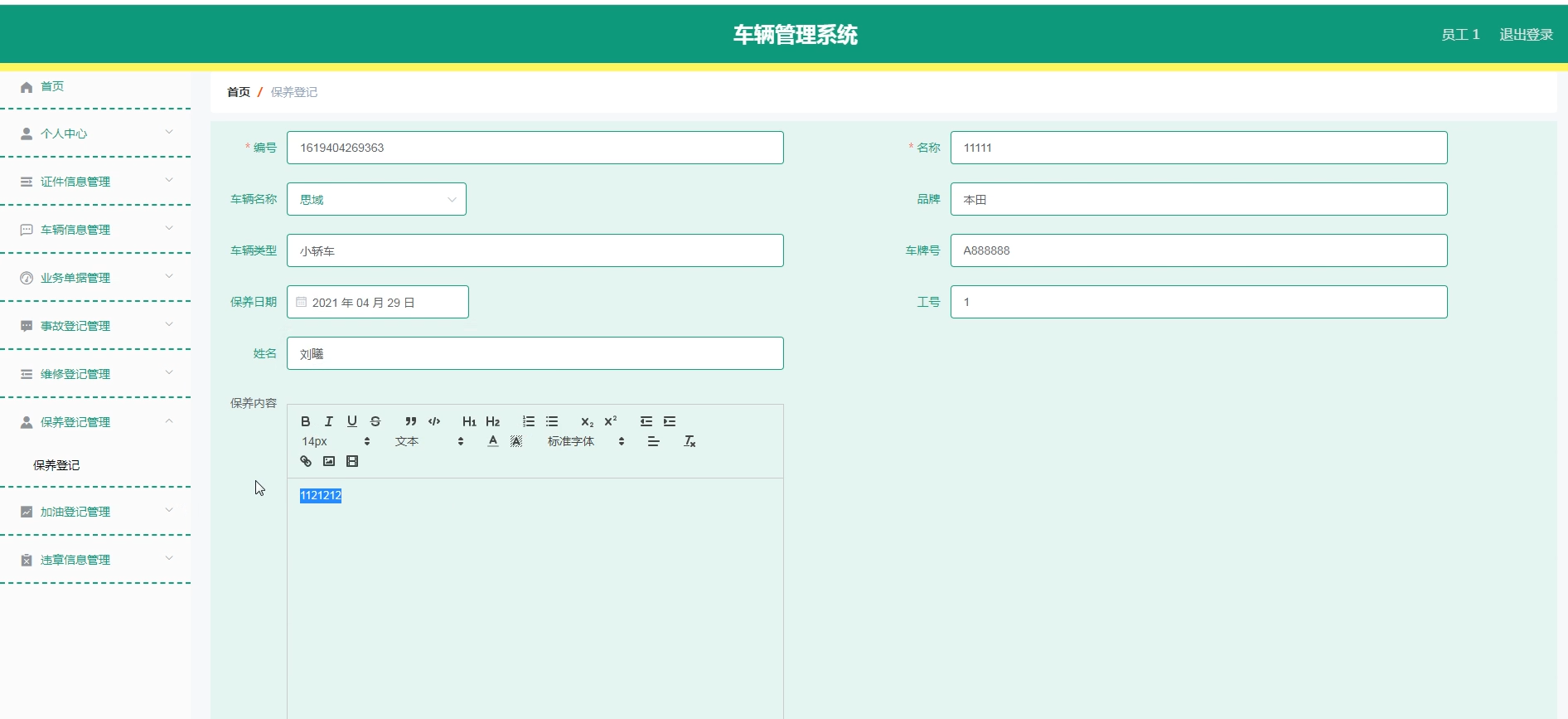Toggle italic formatting in the editor
1568x719 pixels.
tap(329, 421)
